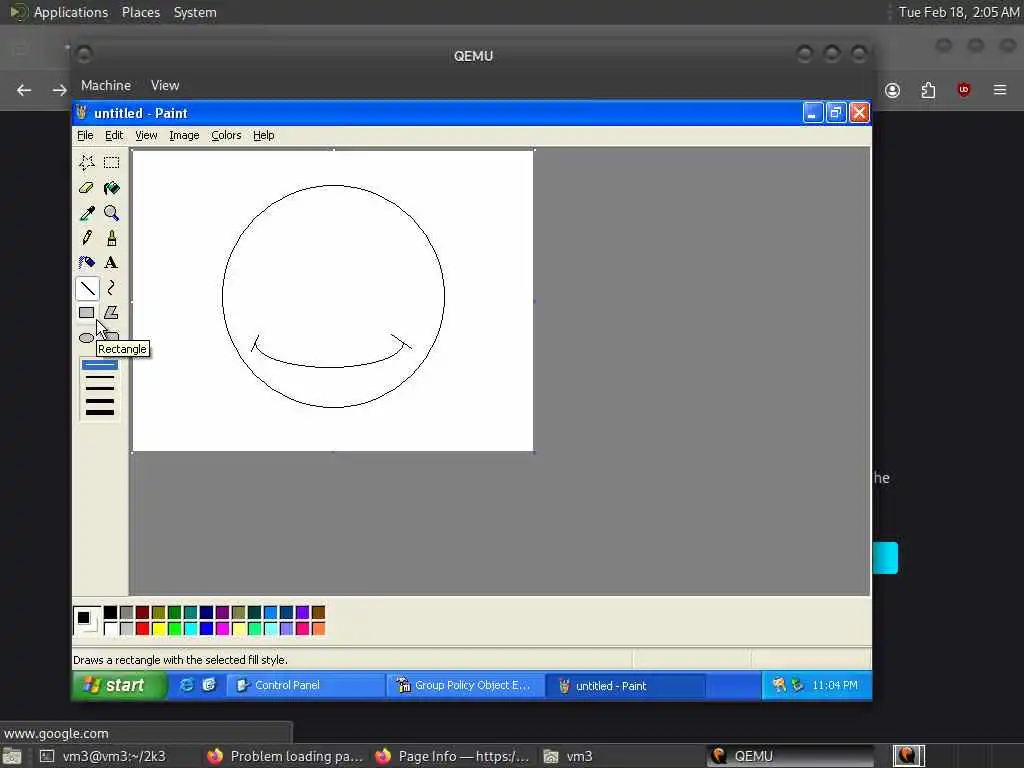This screenshot has height=768, width=1024.
Task: Open the Colors menu
Action: 226,135
